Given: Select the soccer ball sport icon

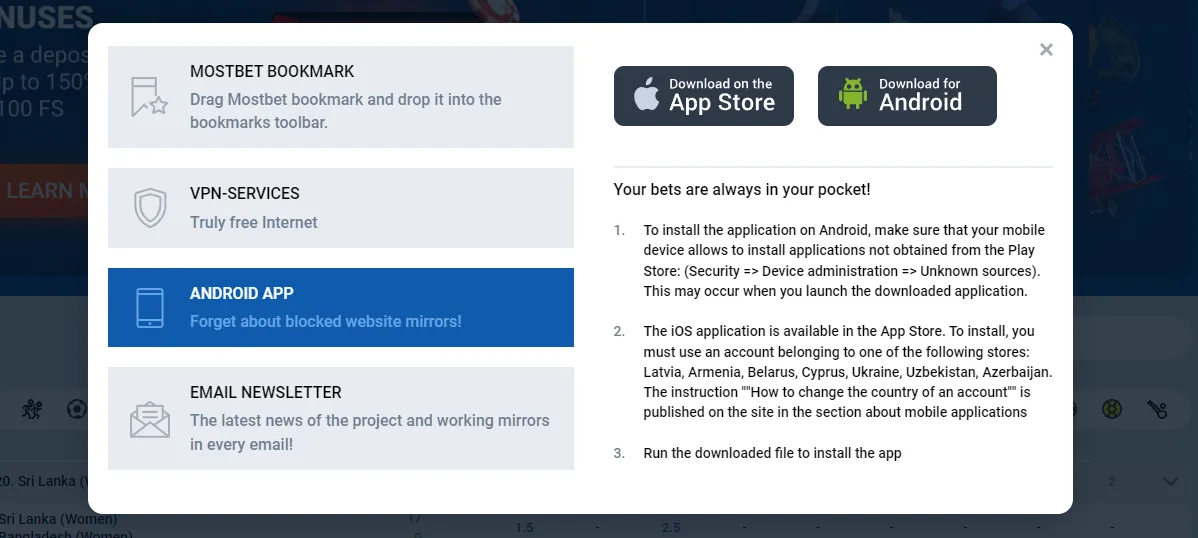Looking at the screenshot, I should [x=76, y=409].
